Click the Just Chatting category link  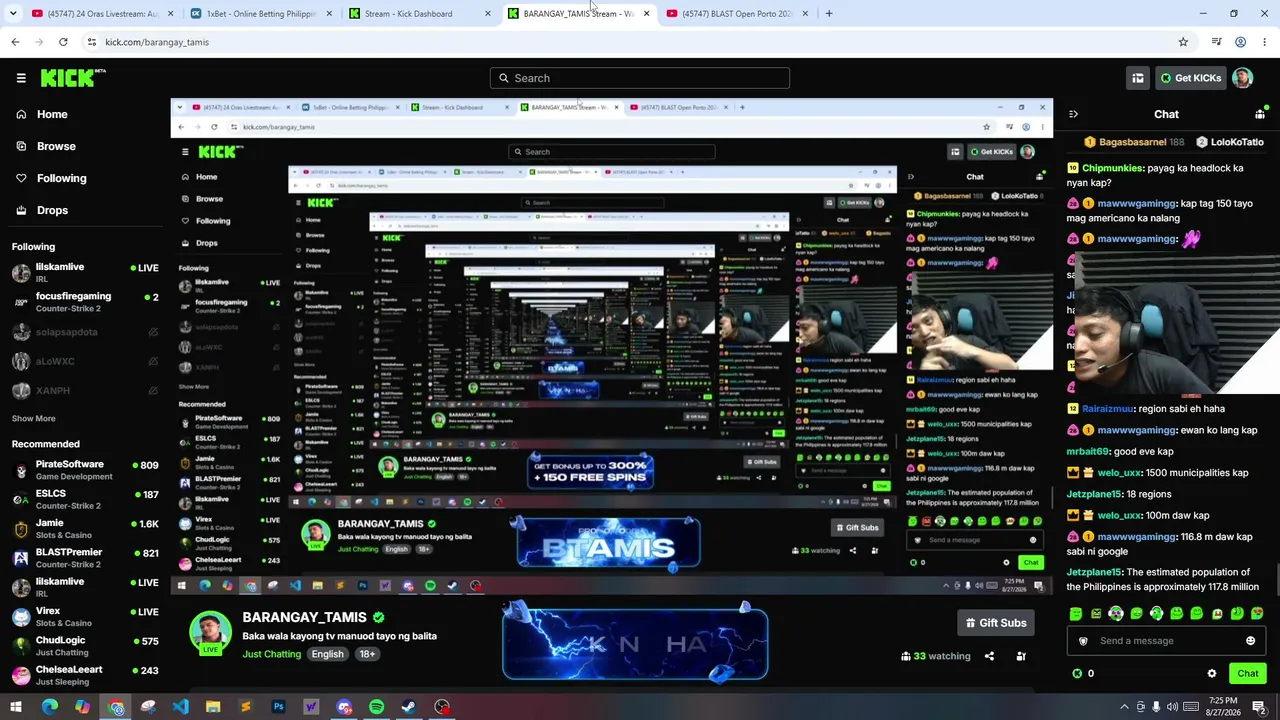[271, 654]
